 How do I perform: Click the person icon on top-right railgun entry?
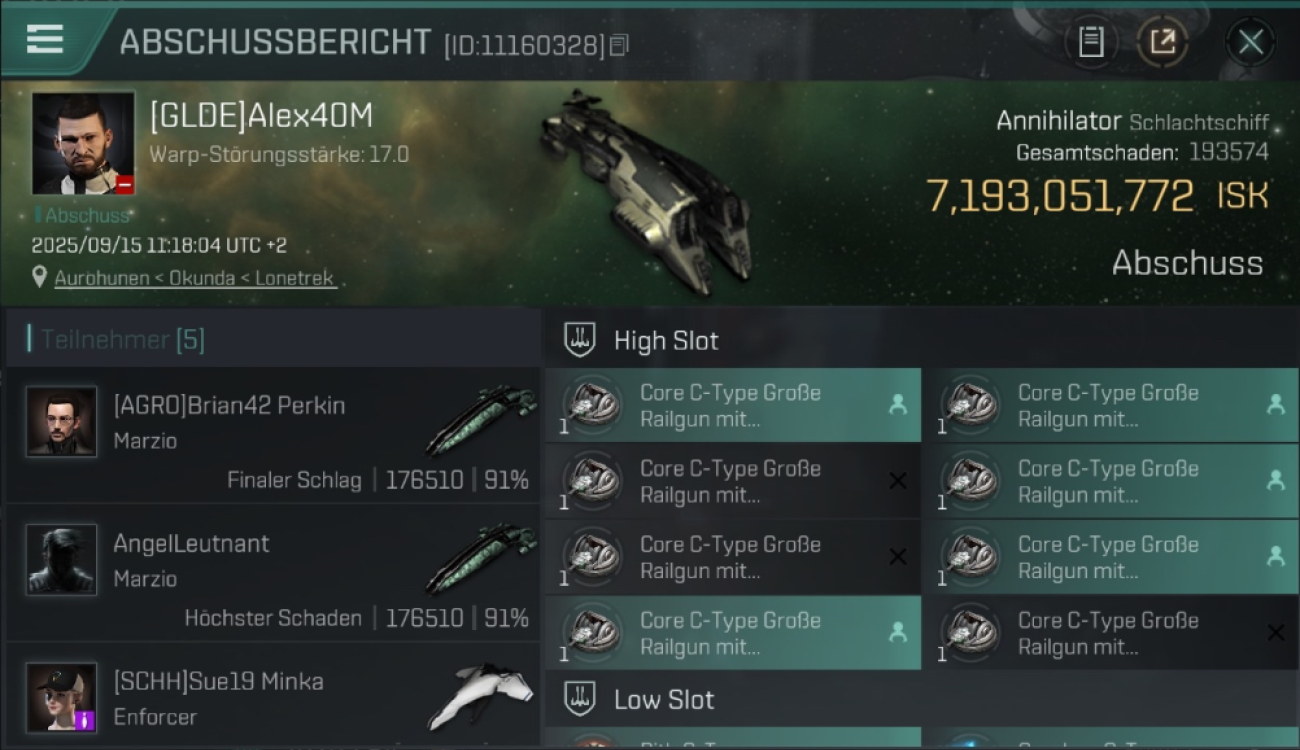click(x=1275, y=404)
